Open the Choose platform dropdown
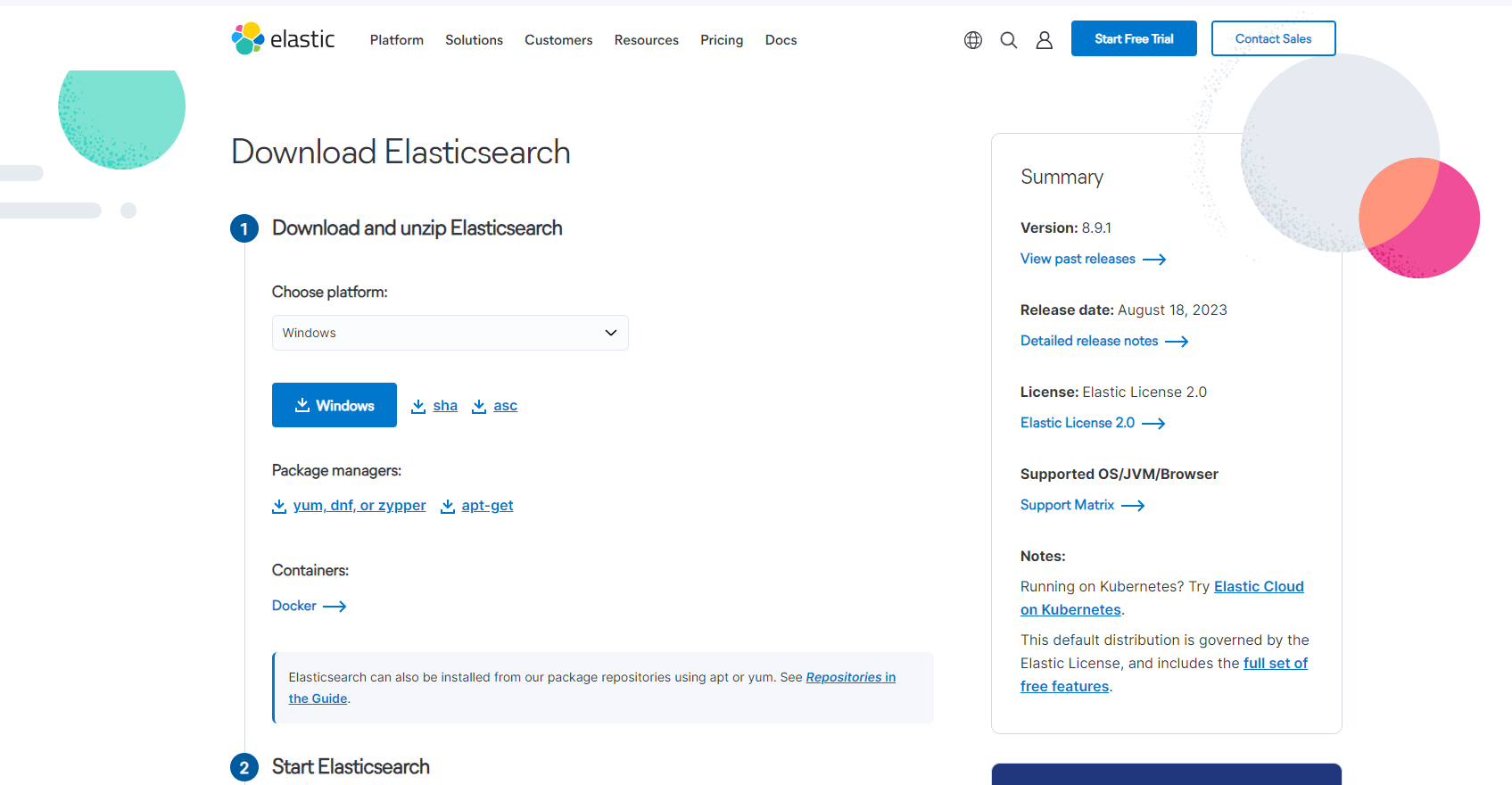This screenshot has height=785, width=1512. click(450, 333)
